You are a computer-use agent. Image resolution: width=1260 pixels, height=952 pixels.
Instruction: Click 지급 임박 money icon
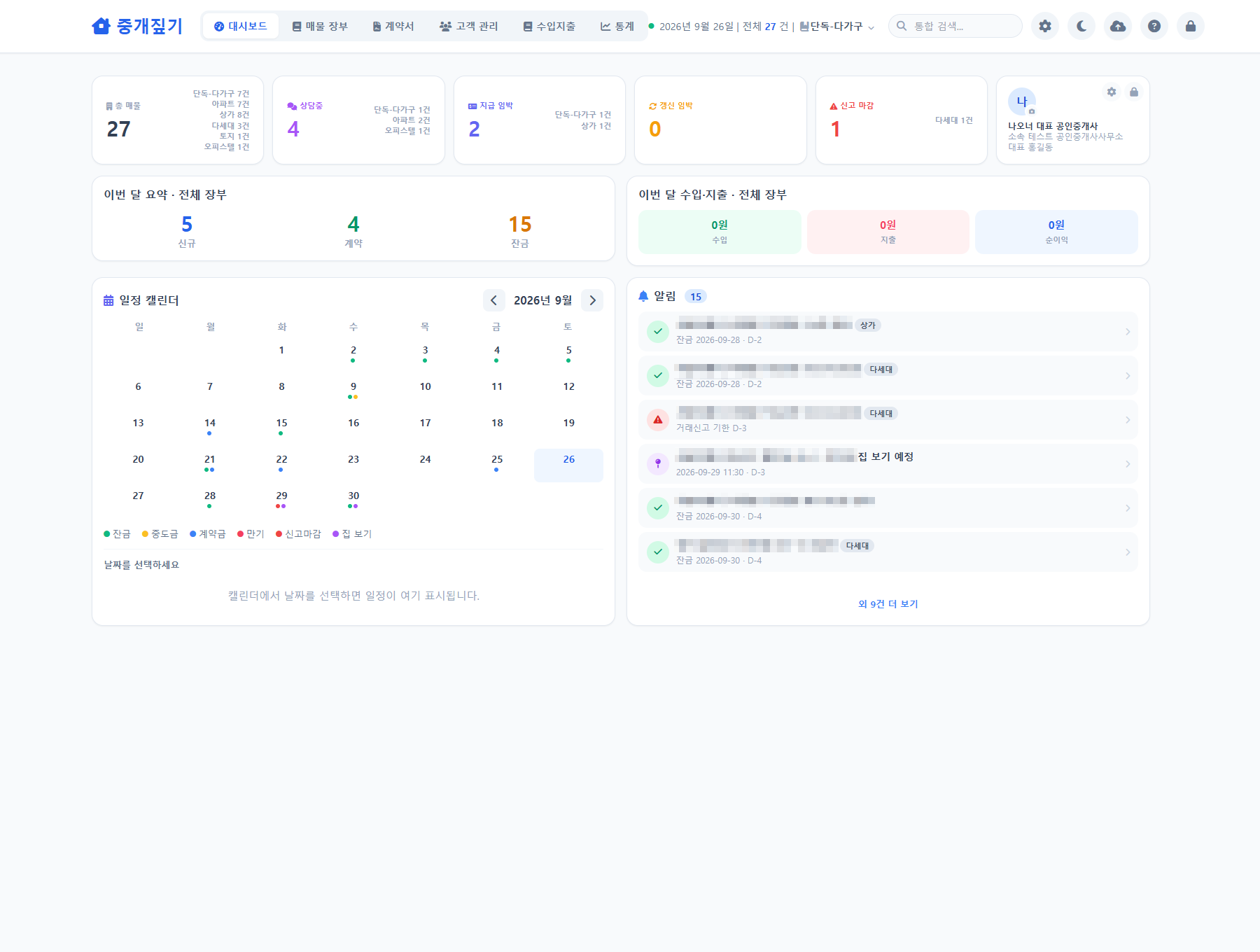pos(472,106)
